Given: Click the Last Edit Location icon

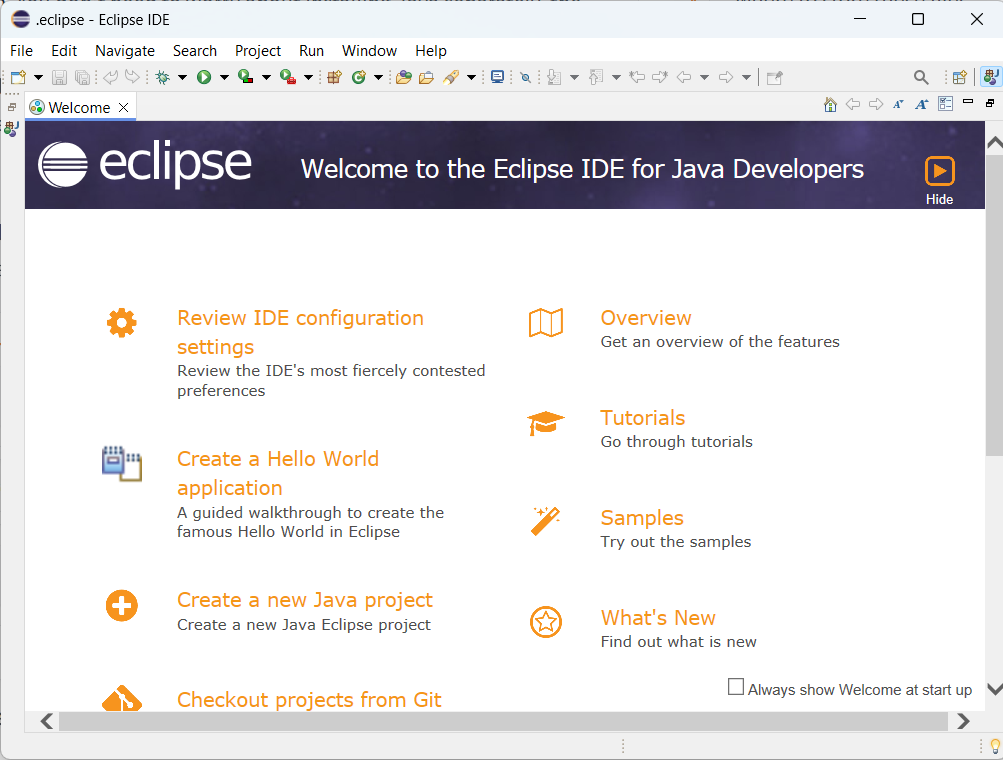Looking at the screenshot, I should [x=637, y=77].
